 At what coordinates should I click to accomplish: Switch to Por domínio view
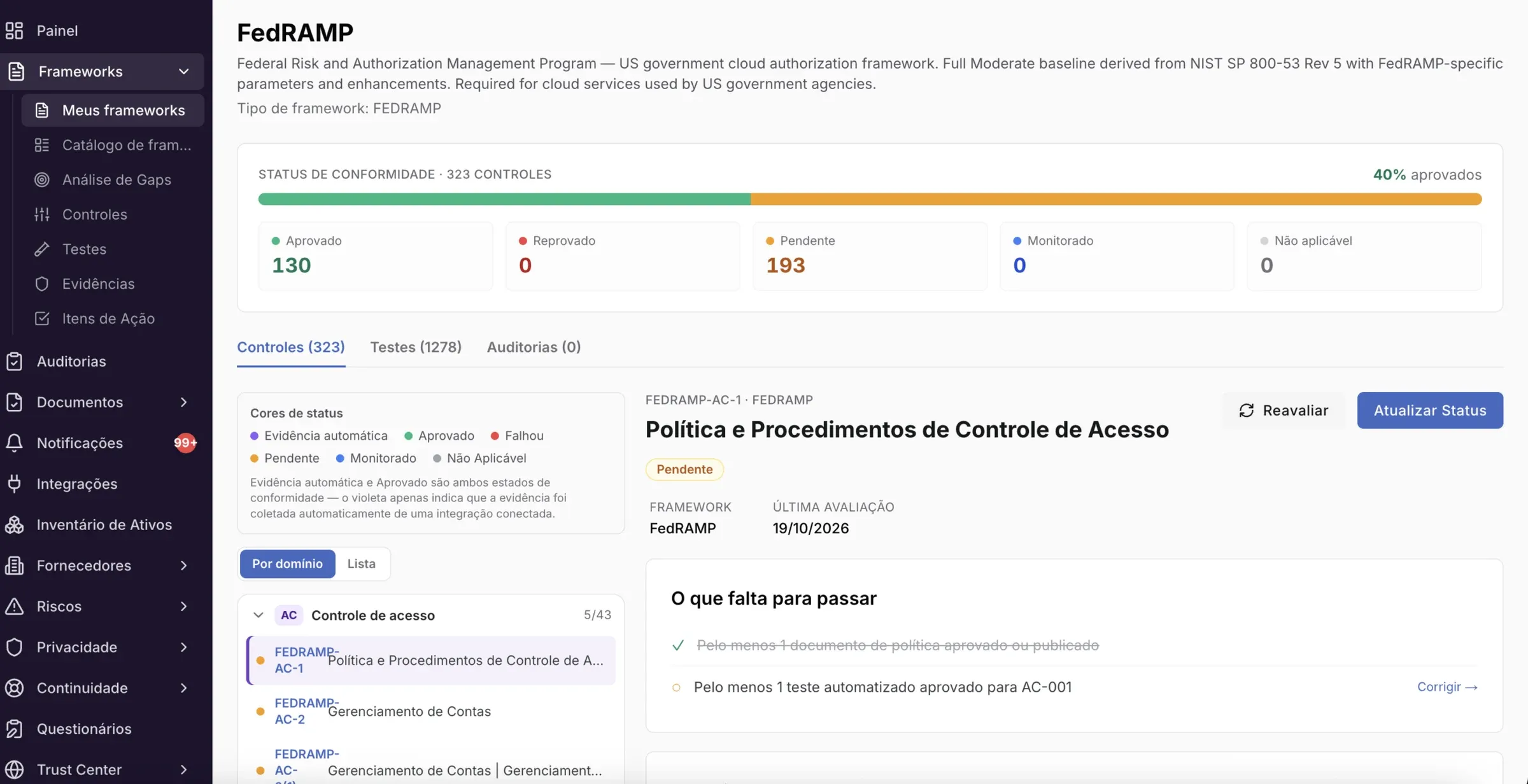coord(287,564)
